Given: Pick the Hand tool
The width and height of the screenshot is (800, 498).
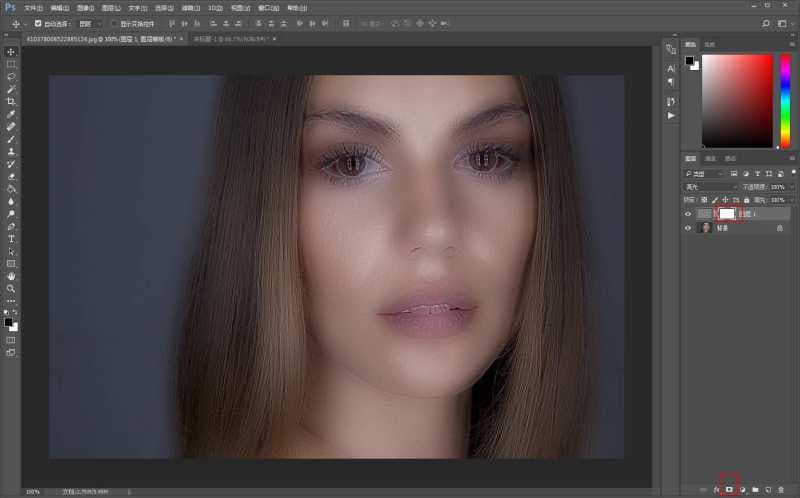Looking at the screenshot, I should click(11, 276).
